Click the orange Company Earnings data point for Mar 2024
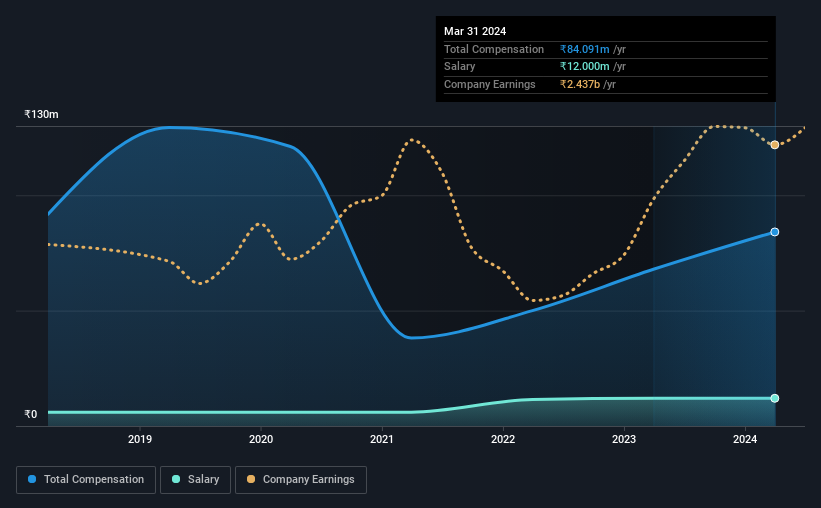Viewport: 821px width, 508px height. (x=774, y=145)
